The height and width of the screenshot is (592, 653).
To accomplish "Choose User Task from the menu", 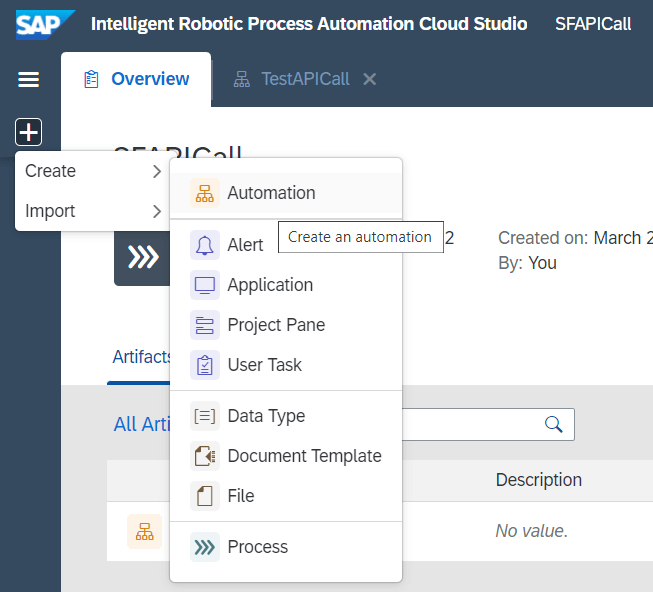I will pos(286,365).
